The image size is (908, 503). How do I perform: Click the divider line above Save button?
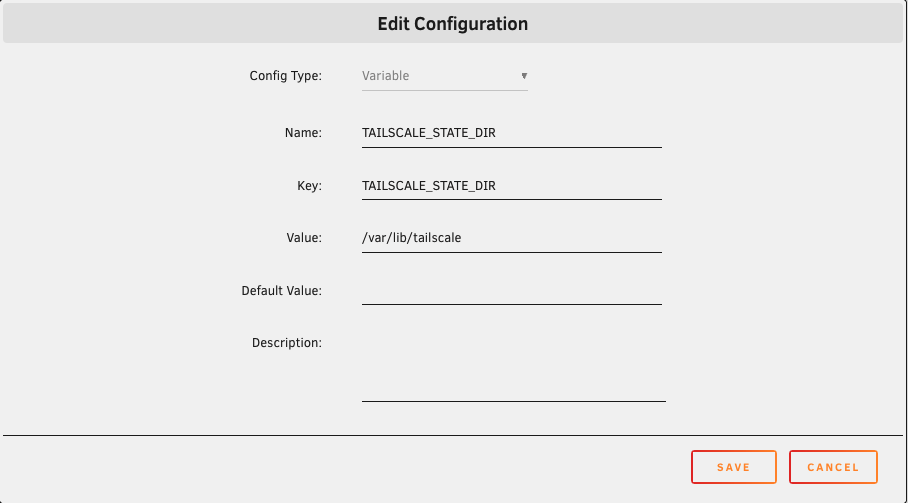pyautogui.click(x=452, y=436)
